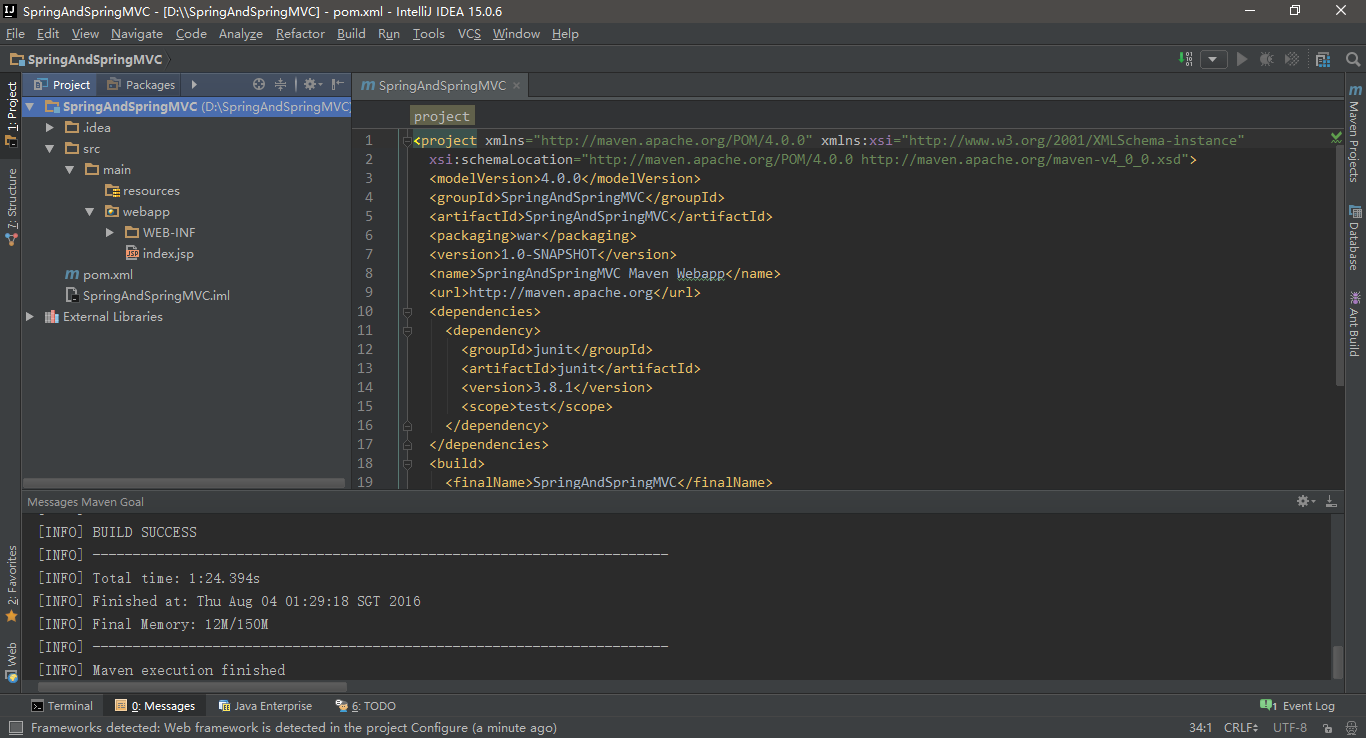Click the Run play icon in toolbar

pyautogui.click(x=1242, y=59)
